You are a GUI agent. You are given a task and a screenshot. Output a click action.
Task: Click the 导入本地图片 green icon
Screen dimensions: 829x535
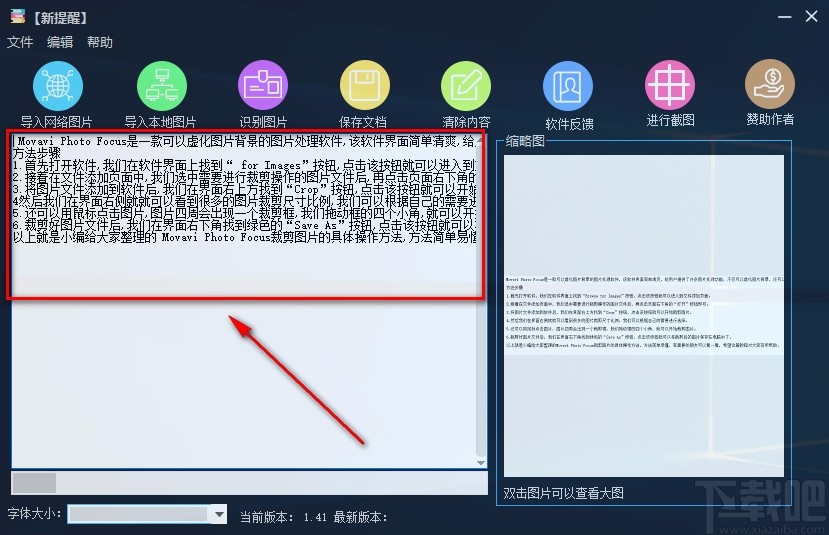point(162,86)
